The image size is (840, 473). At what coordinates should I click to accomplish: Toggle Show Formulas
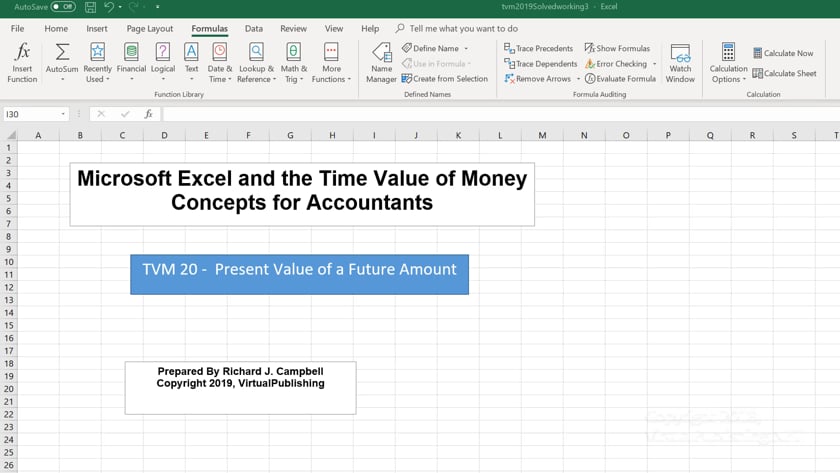pos(617,48)
